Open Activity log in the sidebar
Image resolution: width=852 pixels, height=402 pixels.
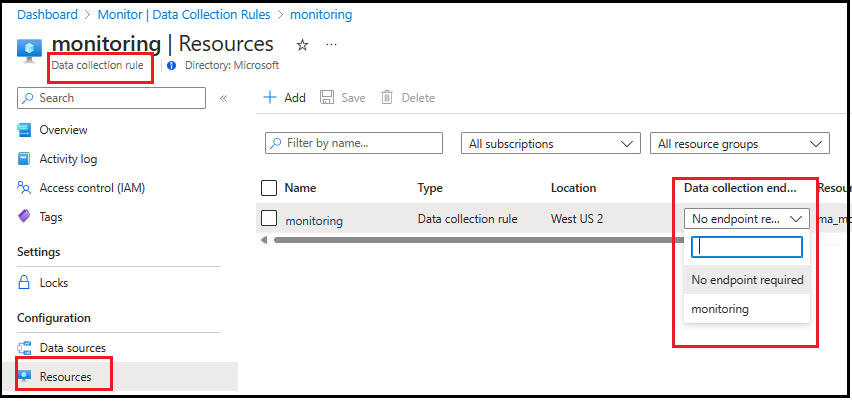(x=68, y=159)
